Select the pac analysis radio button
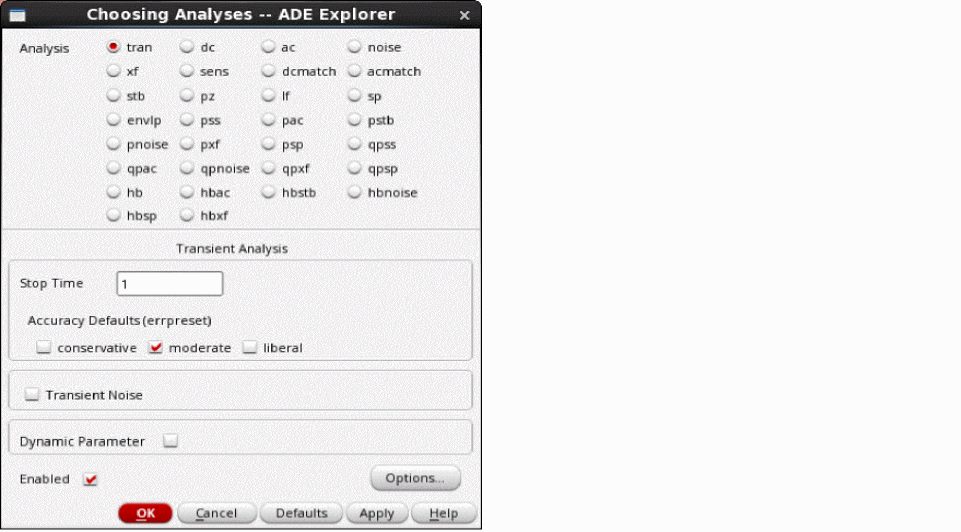The image size is (961, 532). pyautogui.click(x=268, y=120)
